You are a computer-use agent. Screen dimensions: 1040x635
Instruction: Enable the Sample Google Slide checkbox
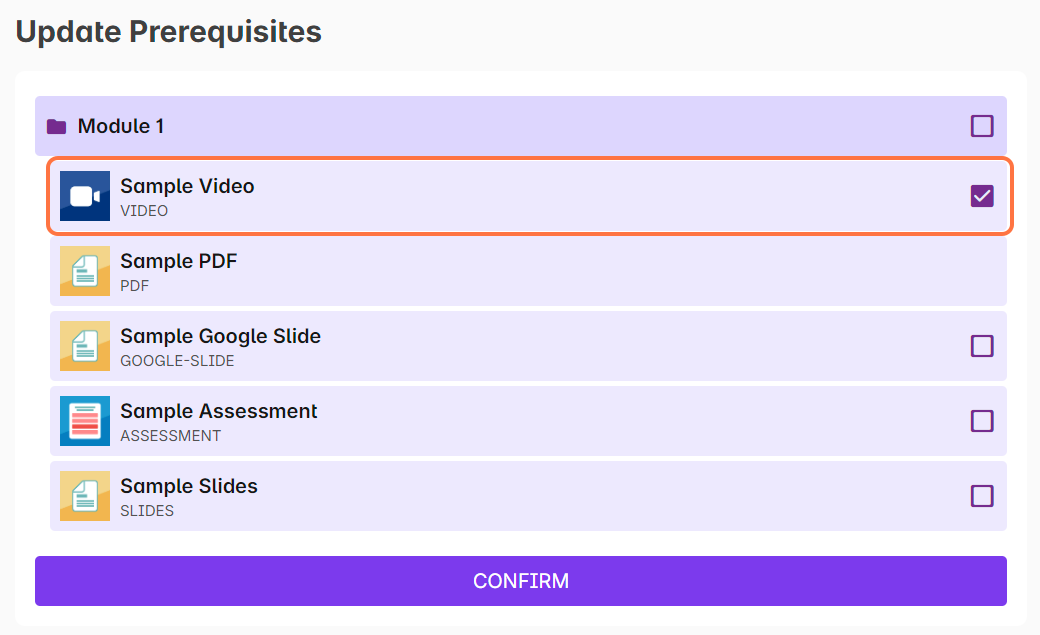981,346
